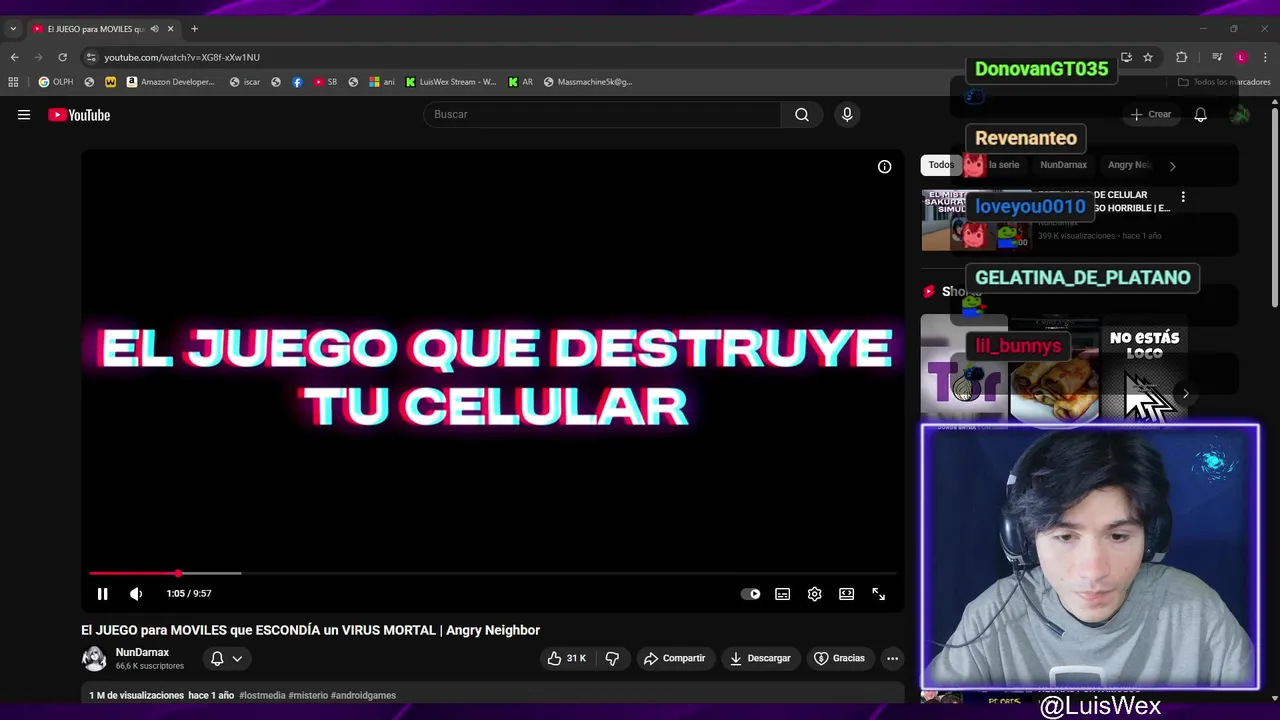
Task: Click the #lostmedia hashtag
Action: click(262, 695)
